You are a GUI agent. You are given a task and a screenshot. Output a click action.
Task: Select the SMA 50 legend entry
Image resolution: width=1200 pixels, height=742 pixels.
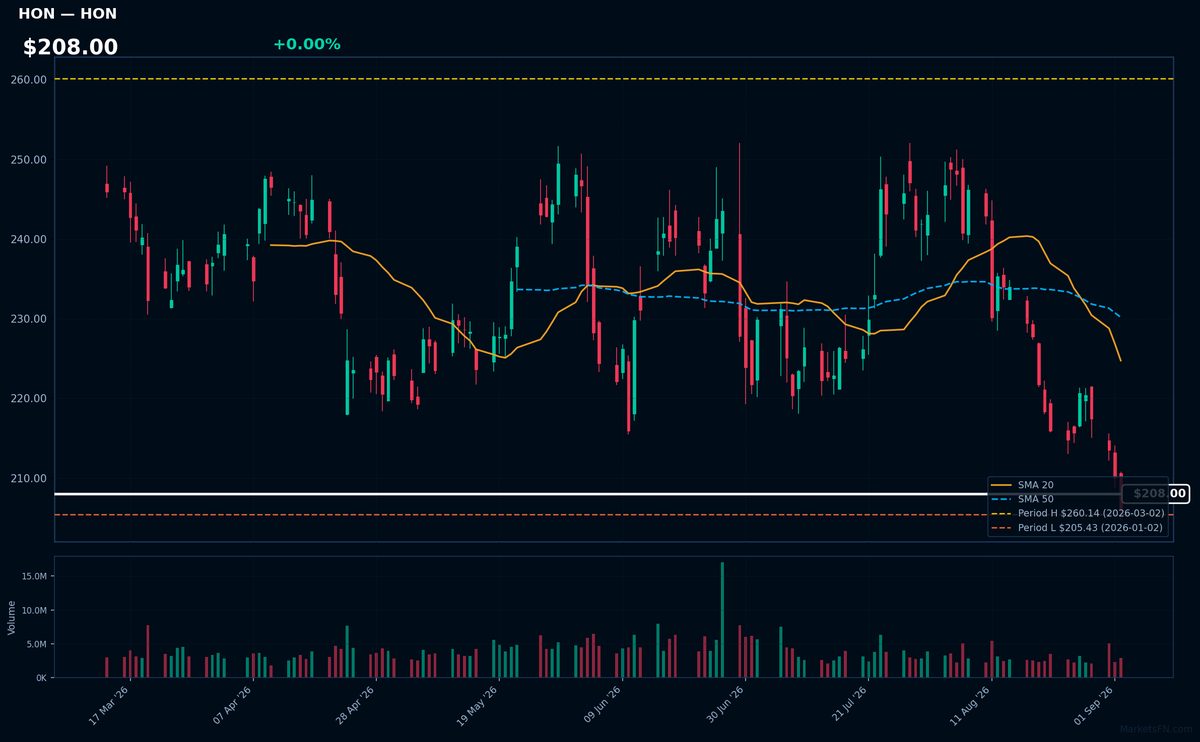point(1021,499)
